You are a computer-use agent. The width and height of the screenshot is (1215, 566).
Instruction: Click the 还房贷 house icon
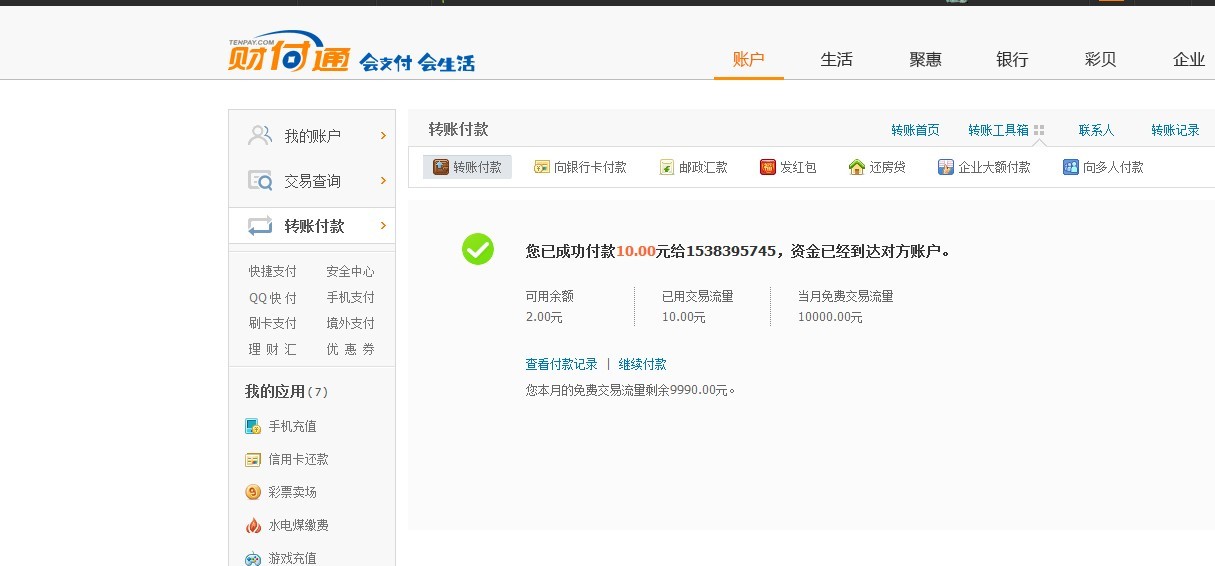856,167
